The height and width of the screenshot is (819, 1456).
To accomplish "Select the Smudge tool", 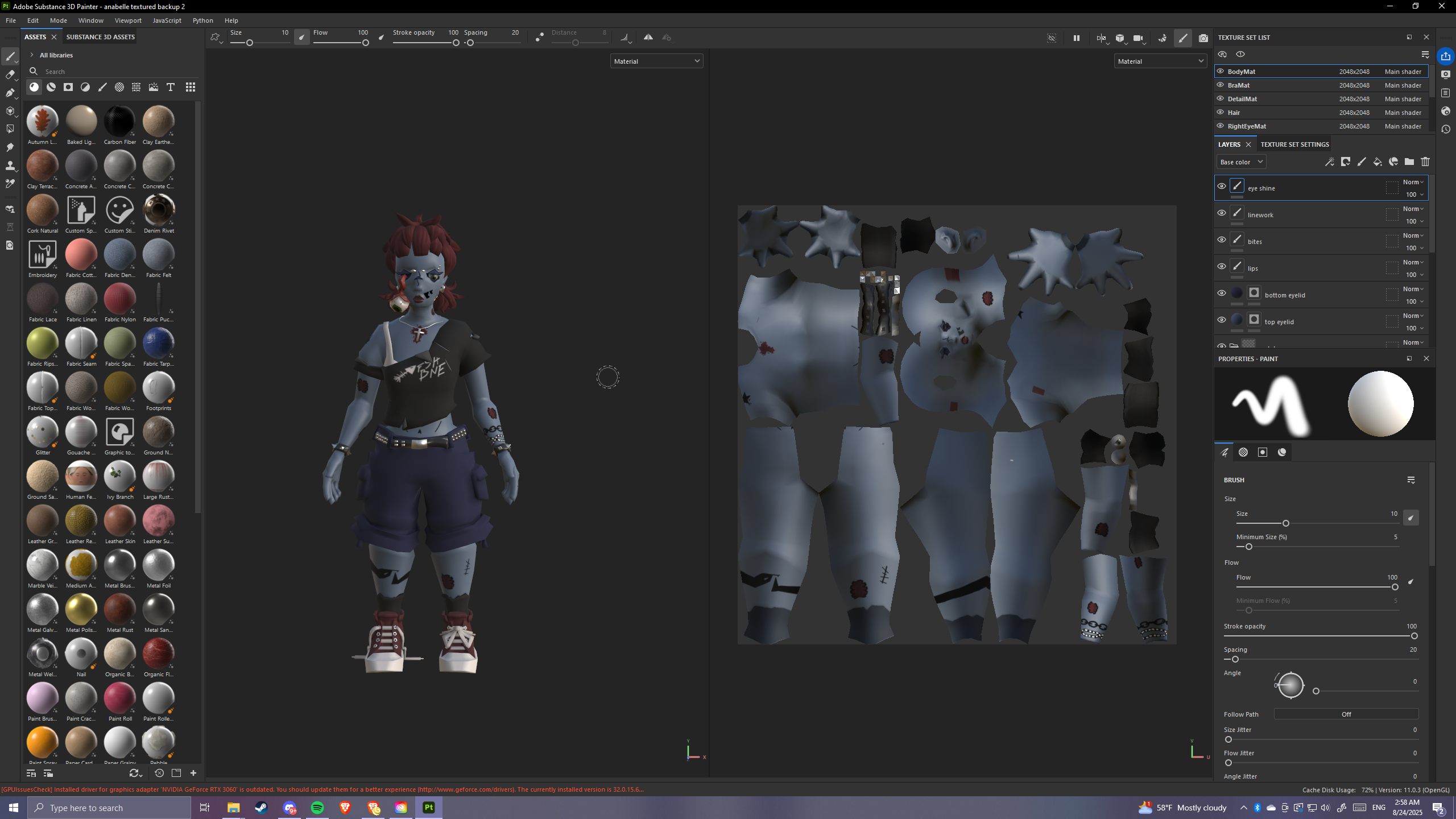I will [x=10, y=147].
